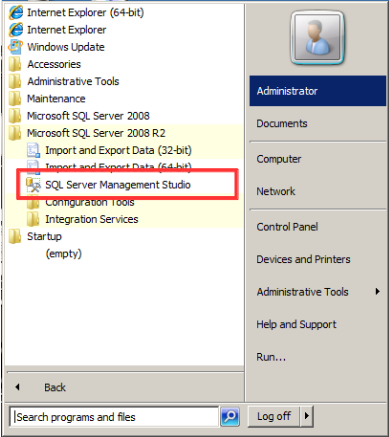Click the Administrative Tools folder icon in programs list
389x437 pixels.
(x=15, y=81)
